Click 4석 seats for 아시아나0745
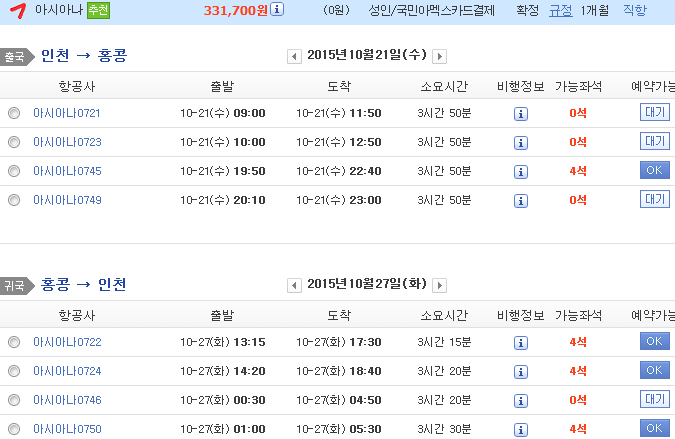 point(578,171)
